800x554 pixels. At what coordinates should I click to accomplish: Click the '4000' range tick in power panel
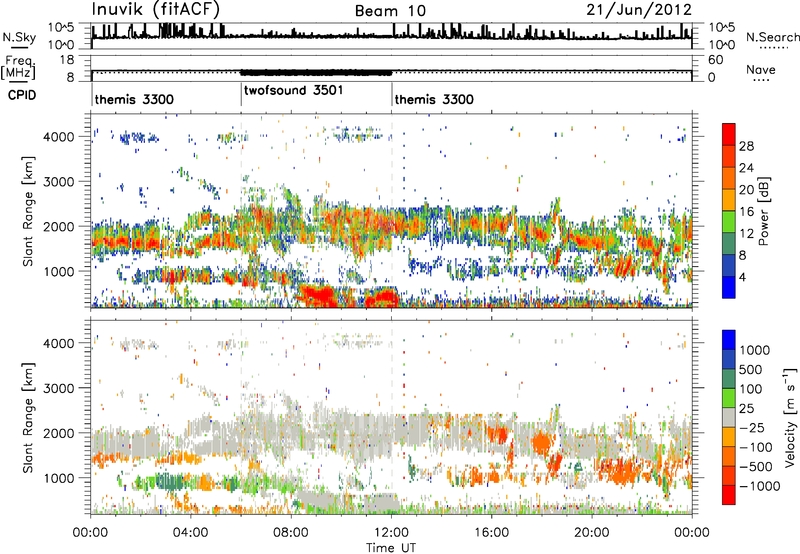tap(58, 137)
